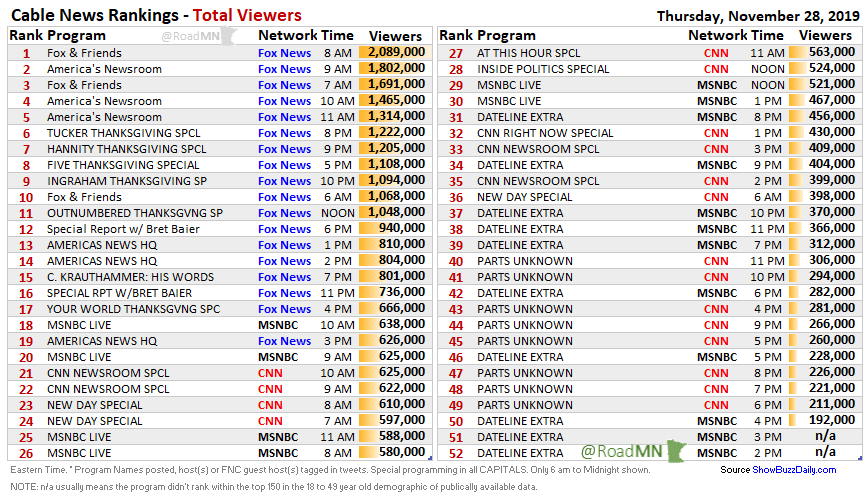Click viewers value 366,000
867x495 pixels.
pos(832,228)
